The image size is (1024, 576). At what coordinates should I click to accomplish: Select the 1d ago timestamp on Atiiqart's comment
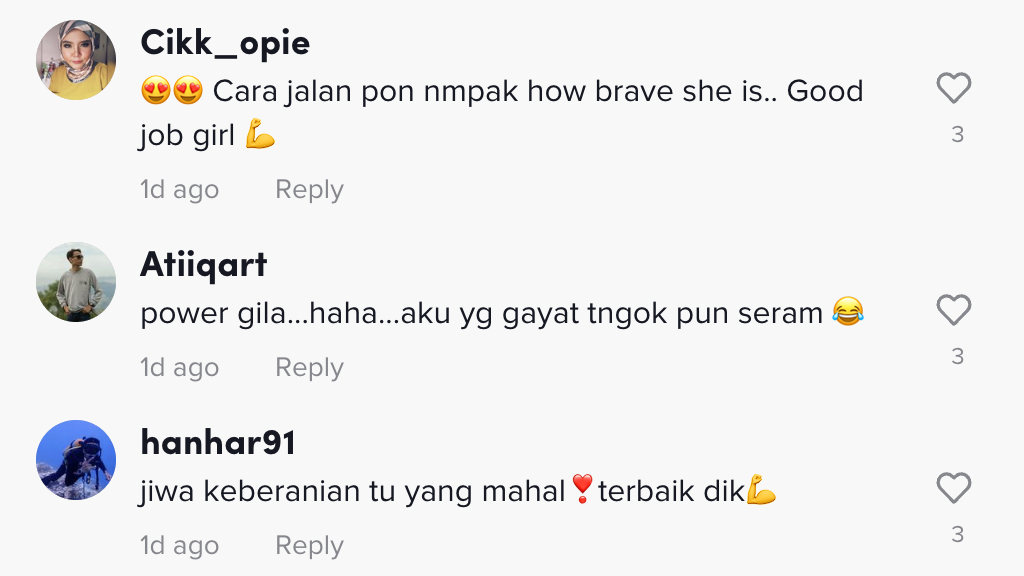180,367
